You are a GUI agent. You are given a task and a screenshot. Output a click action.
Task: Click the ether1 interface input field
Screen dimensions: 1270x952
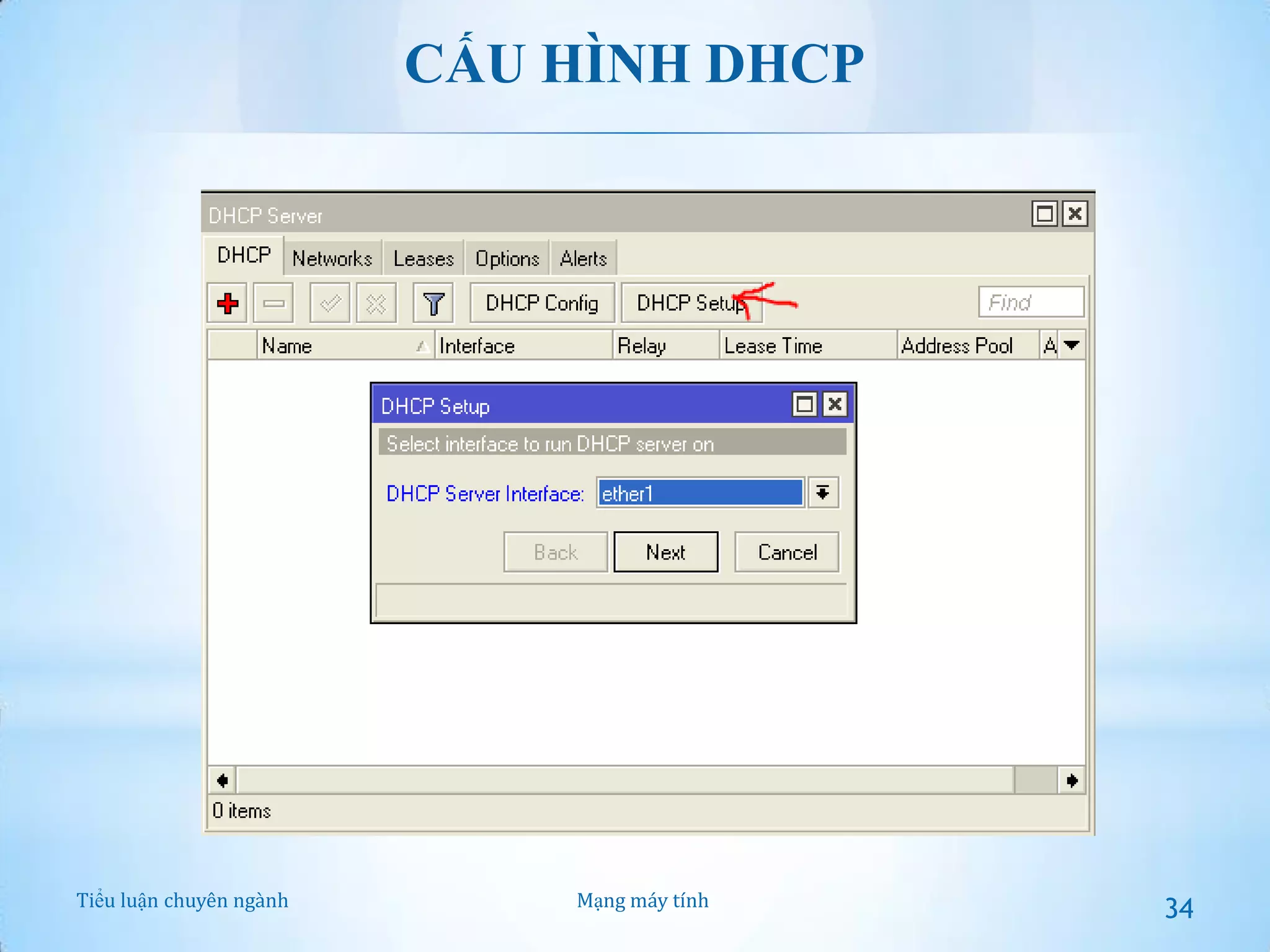pos(701,493)
